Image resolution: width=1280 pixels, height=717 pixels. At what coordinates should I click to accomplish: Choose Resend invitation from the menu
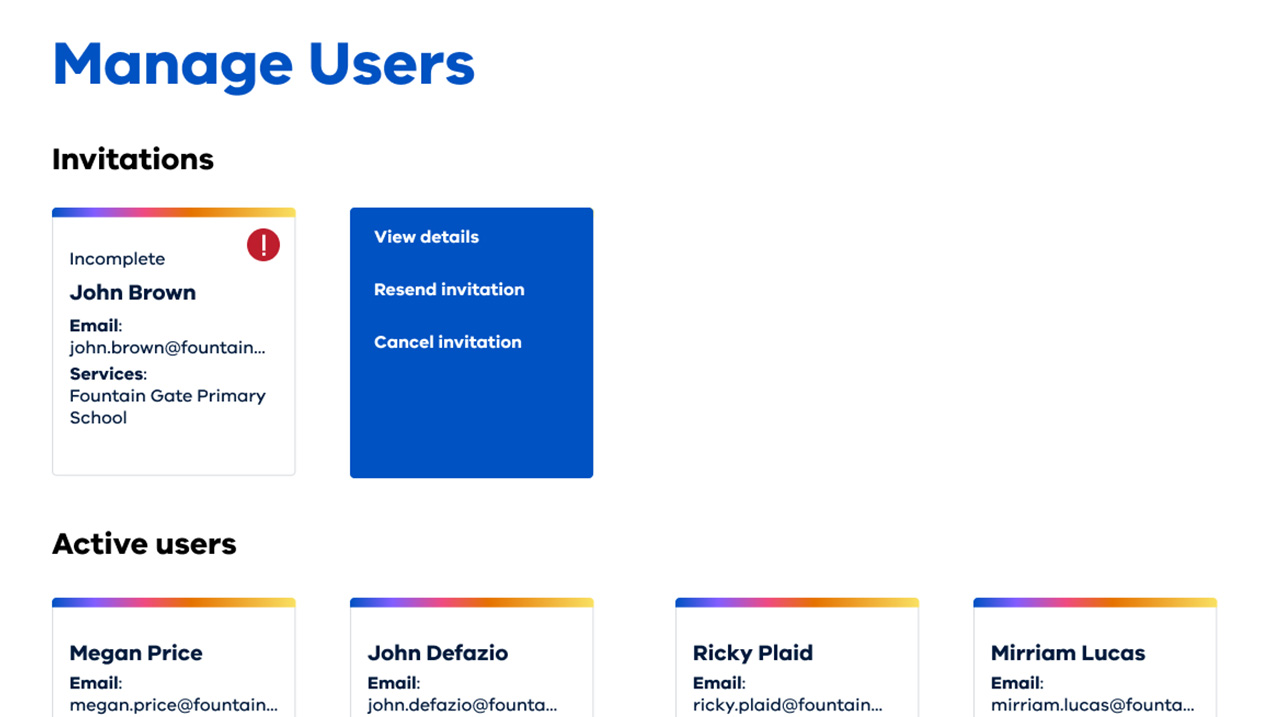click(449, 290)
